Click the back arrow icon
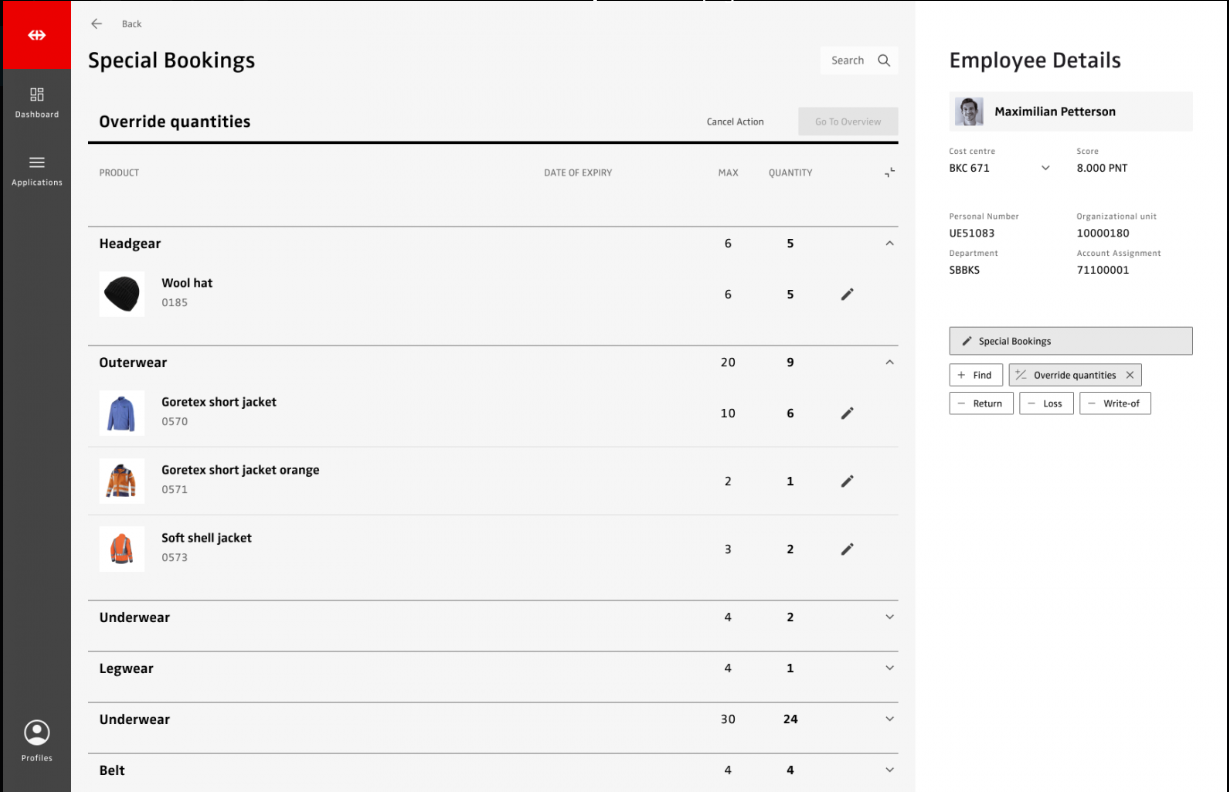The image size is (1229, 792). 97,24
